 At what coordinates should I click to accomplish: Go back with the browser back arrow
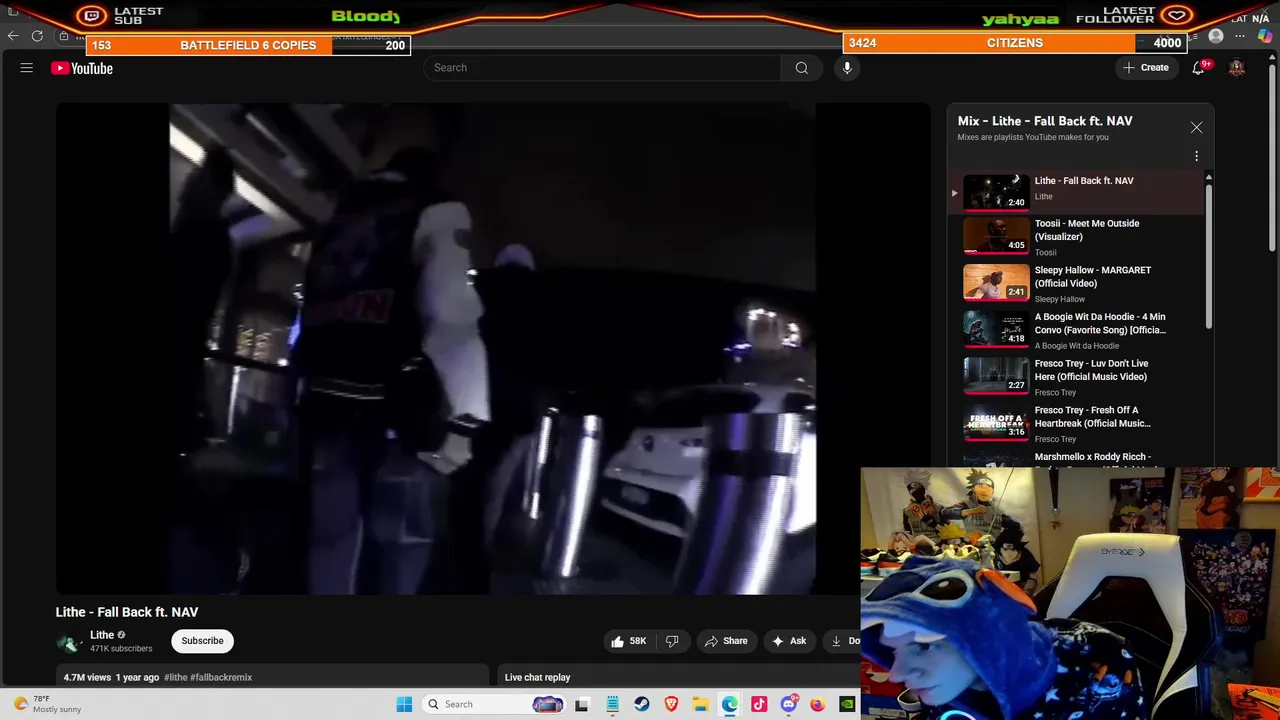13,36
